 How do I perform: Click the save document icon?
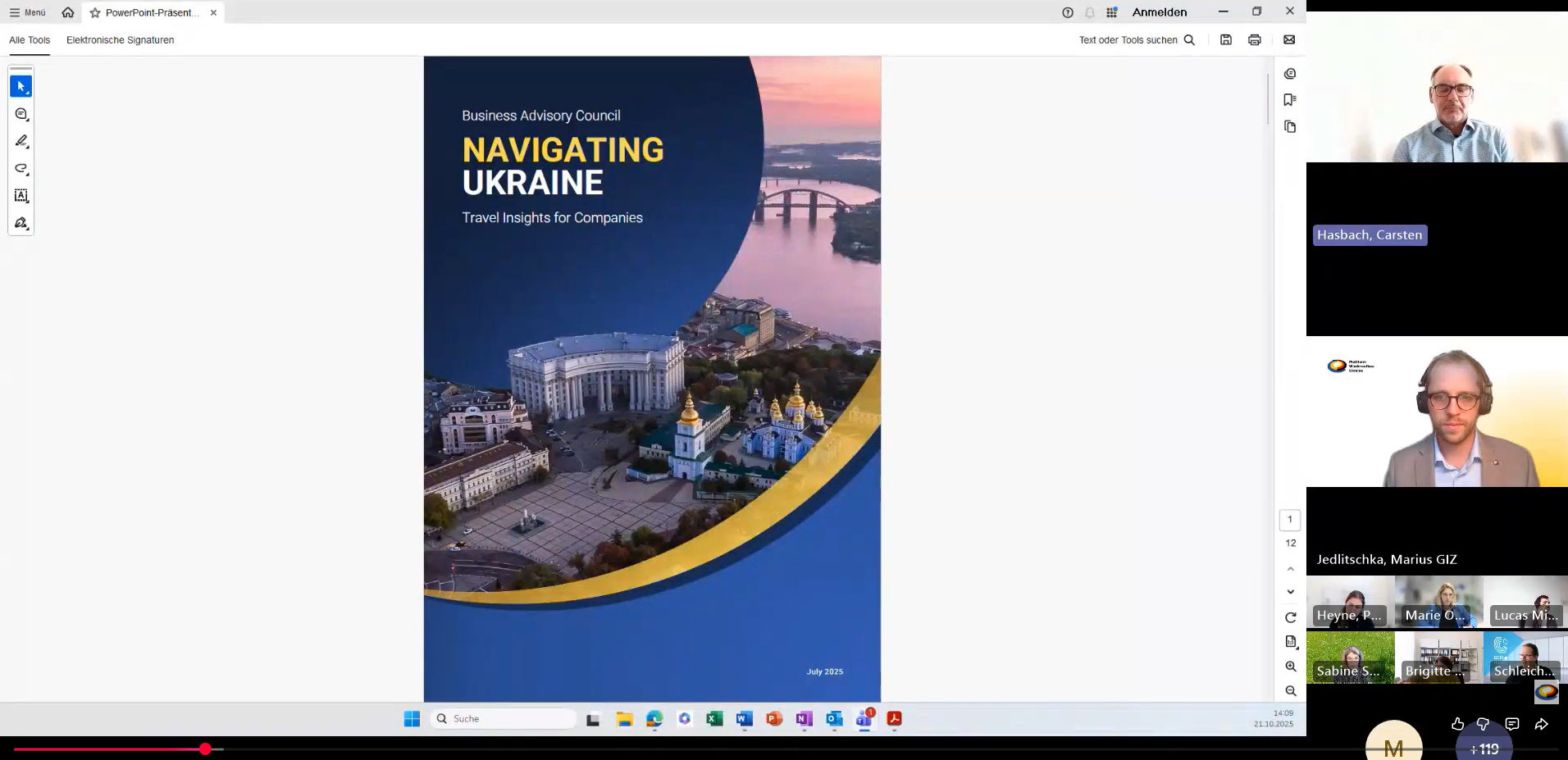tap(1225, 40)
